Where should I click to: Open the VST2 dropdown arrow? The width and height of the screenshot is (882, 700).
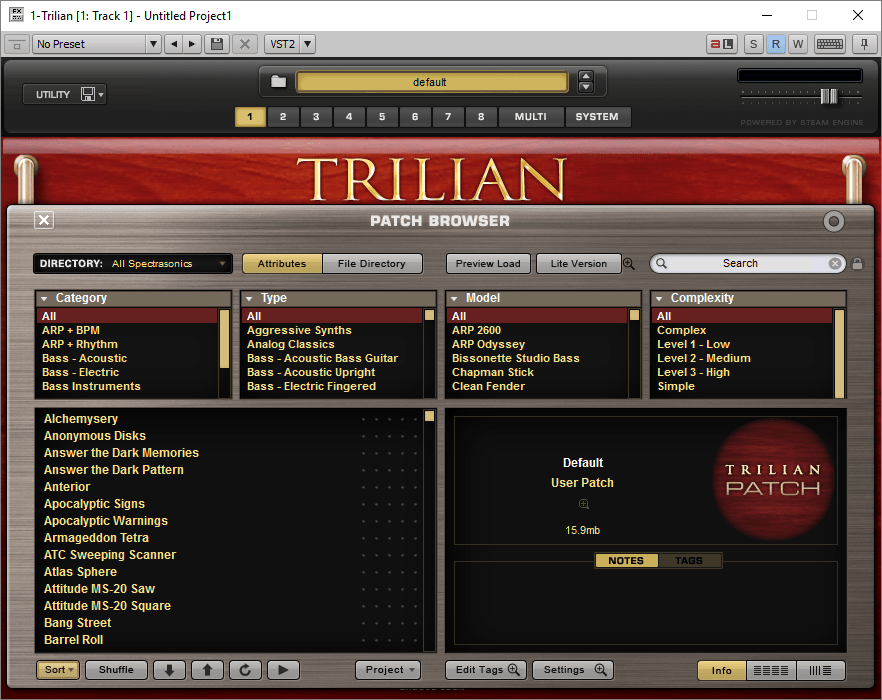point(307,44)
